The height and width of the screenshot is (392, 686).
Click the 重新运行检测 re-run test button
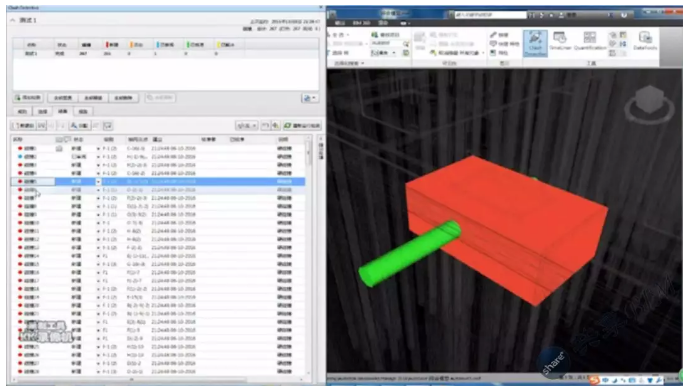click(x=302, y=126)
